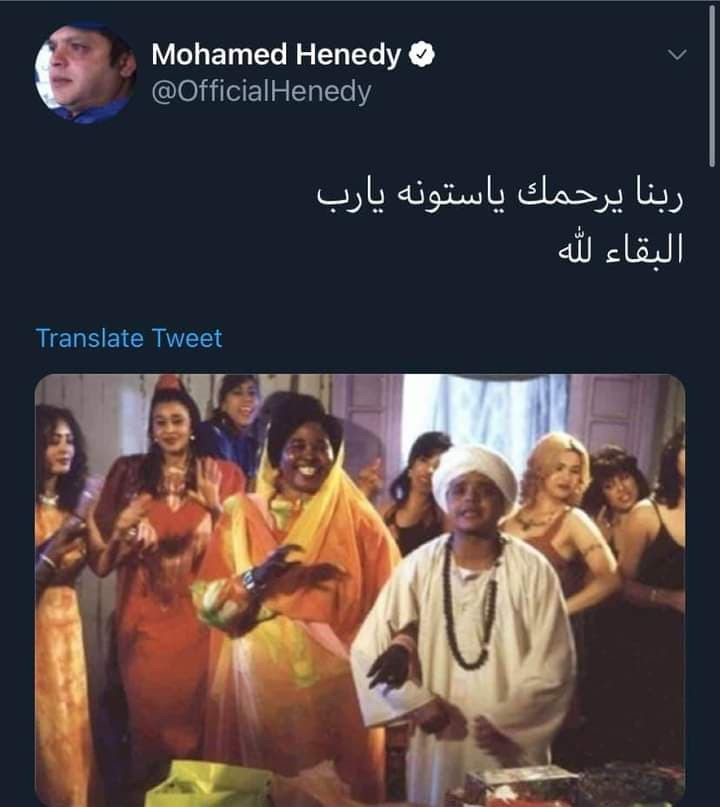Click the blue verified badge icon
This screenshot has width=720, height=807.
click(x=422, y=55)
